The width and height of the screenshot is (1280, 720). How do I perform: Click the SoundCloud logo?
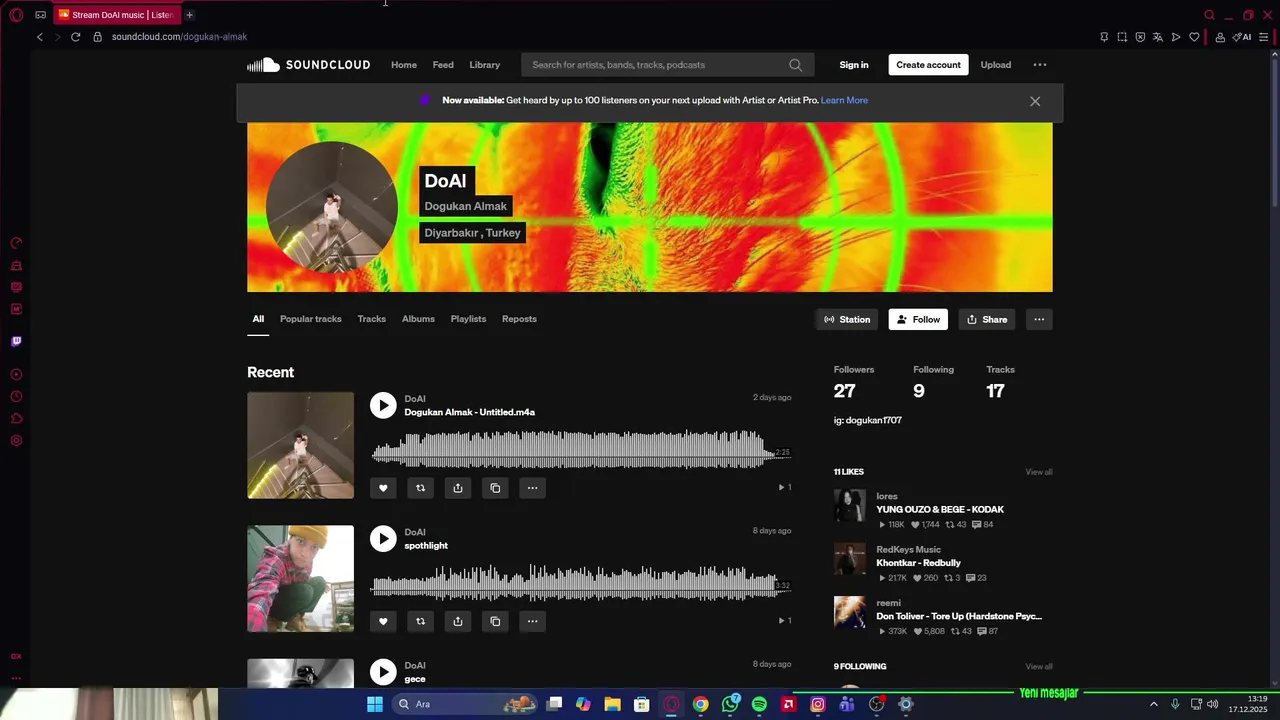point(308,65)
